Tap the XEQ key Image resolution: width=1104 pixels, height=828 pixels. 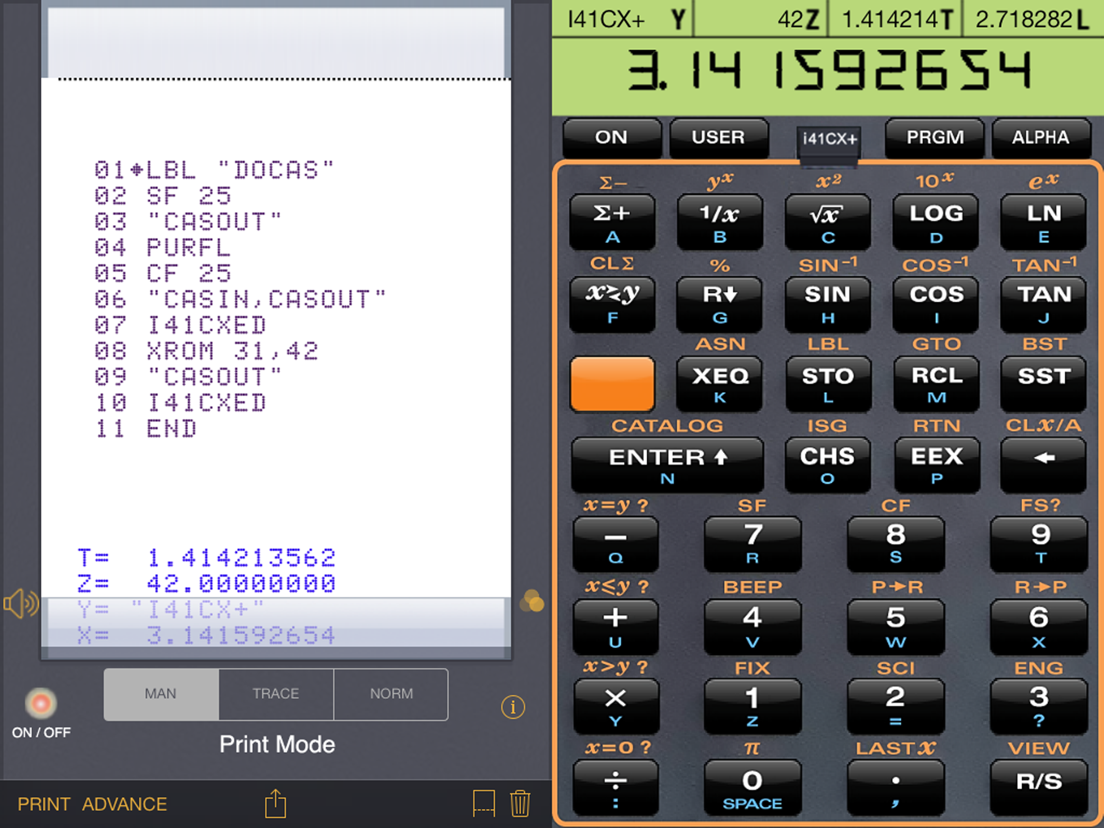[720, 384]
